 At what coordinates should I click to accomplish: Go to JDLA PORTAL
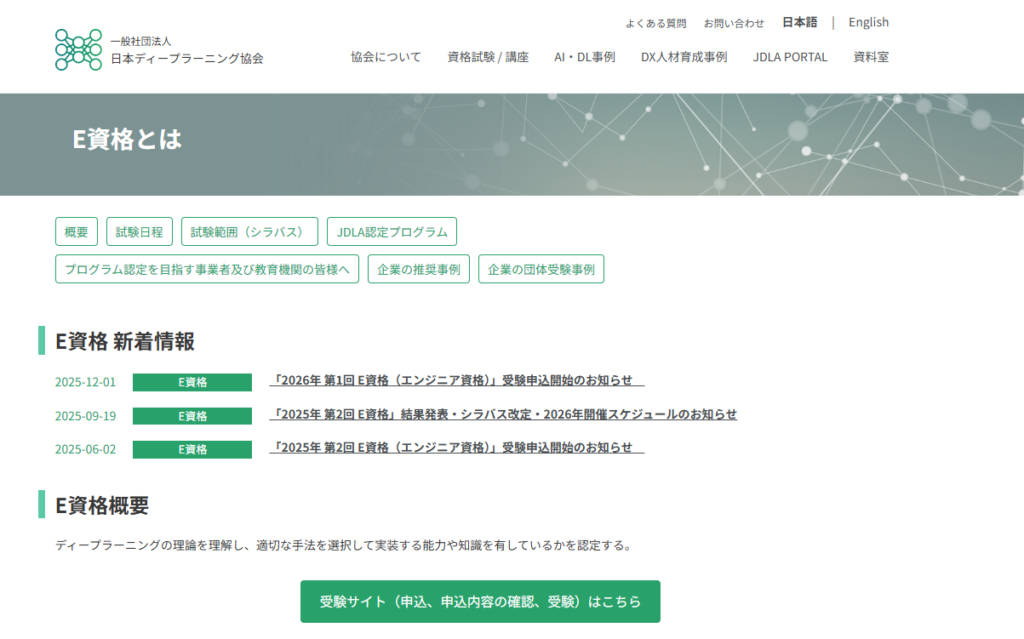point(790,57)
